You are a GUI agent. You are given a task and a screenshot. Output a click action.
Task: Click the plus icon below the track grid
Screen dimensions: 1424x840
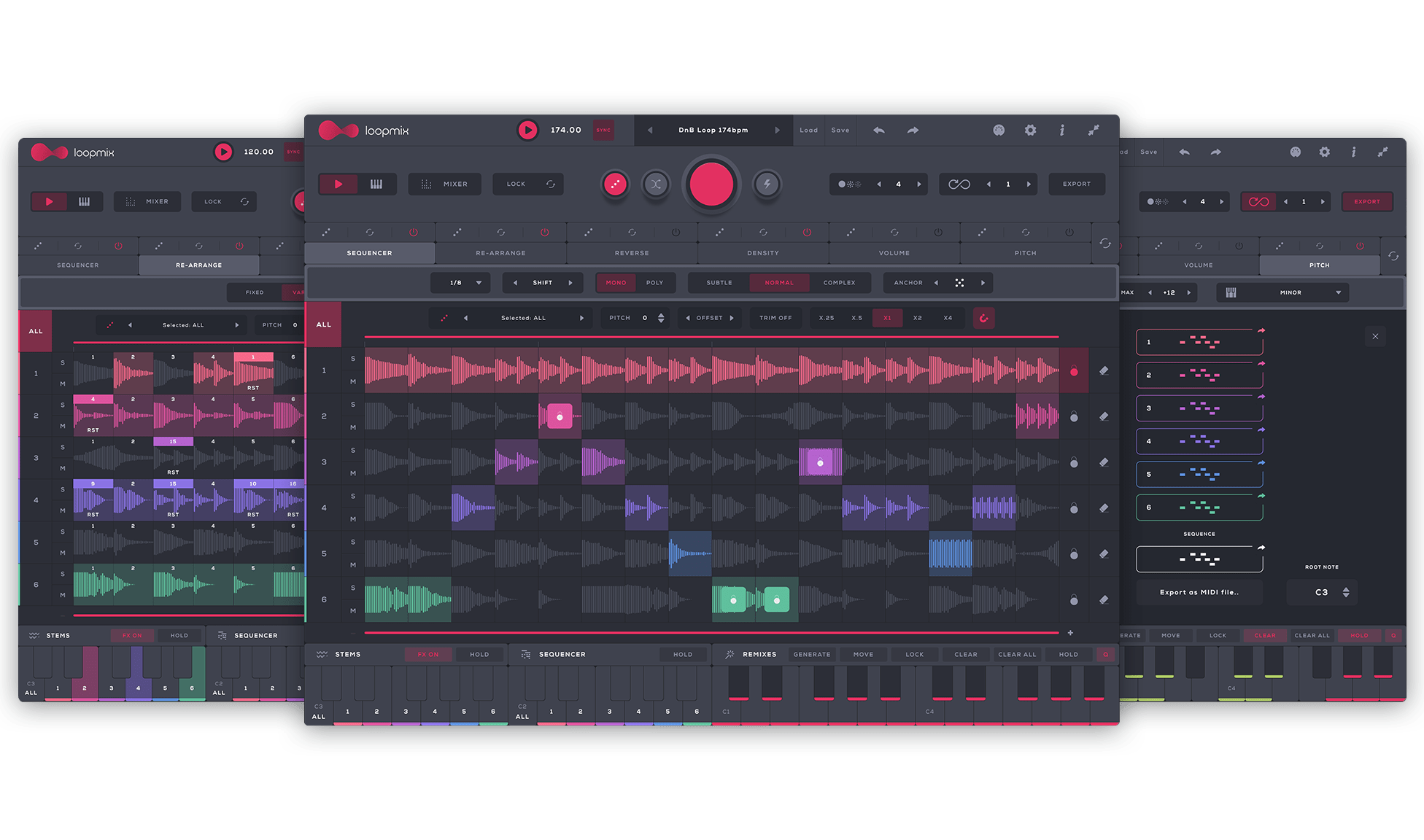tap(1070, 633)
